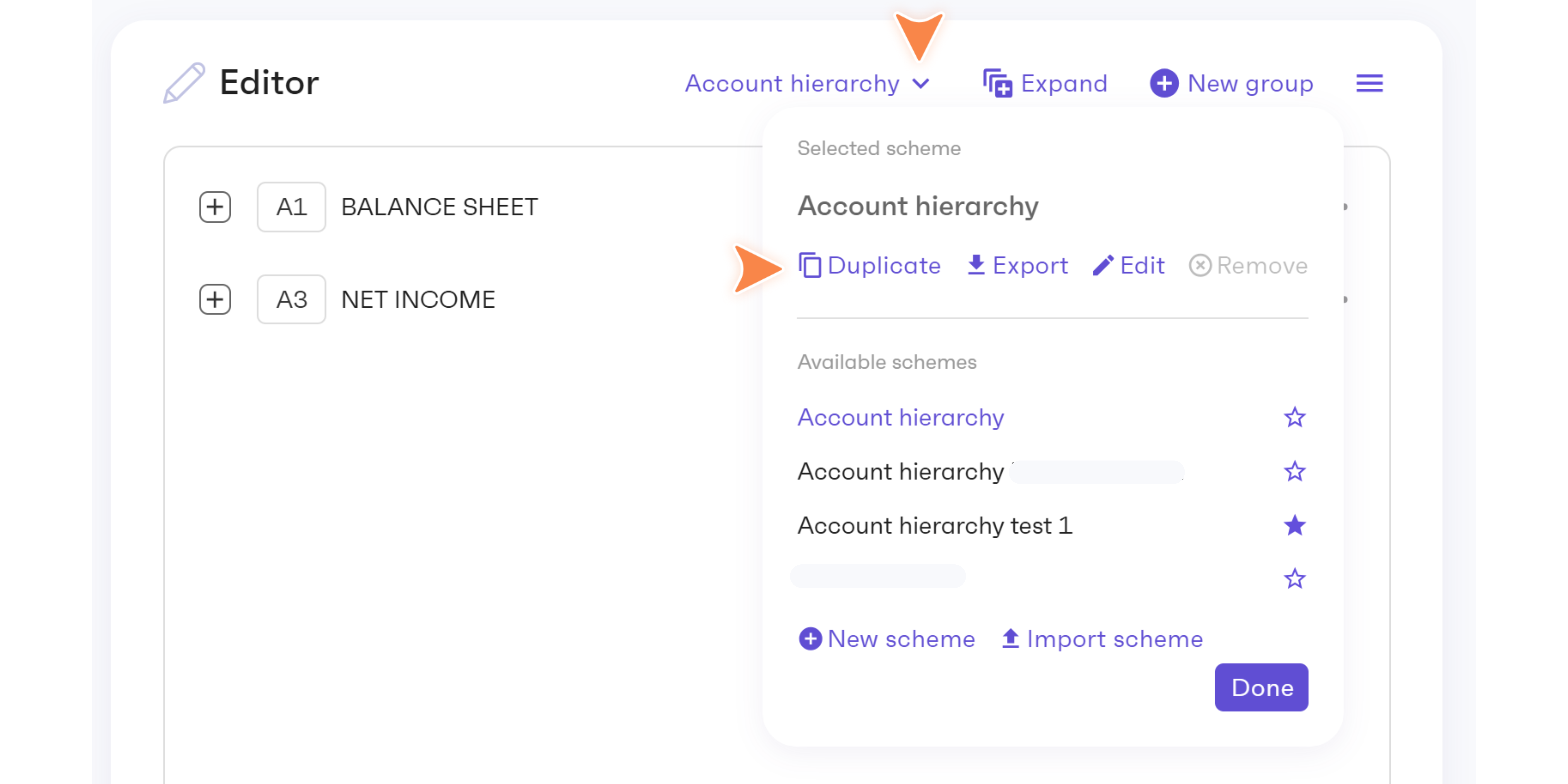
Task: Open the Account hierarchy scheme dropdown
Action: click(x=807, y=83)
